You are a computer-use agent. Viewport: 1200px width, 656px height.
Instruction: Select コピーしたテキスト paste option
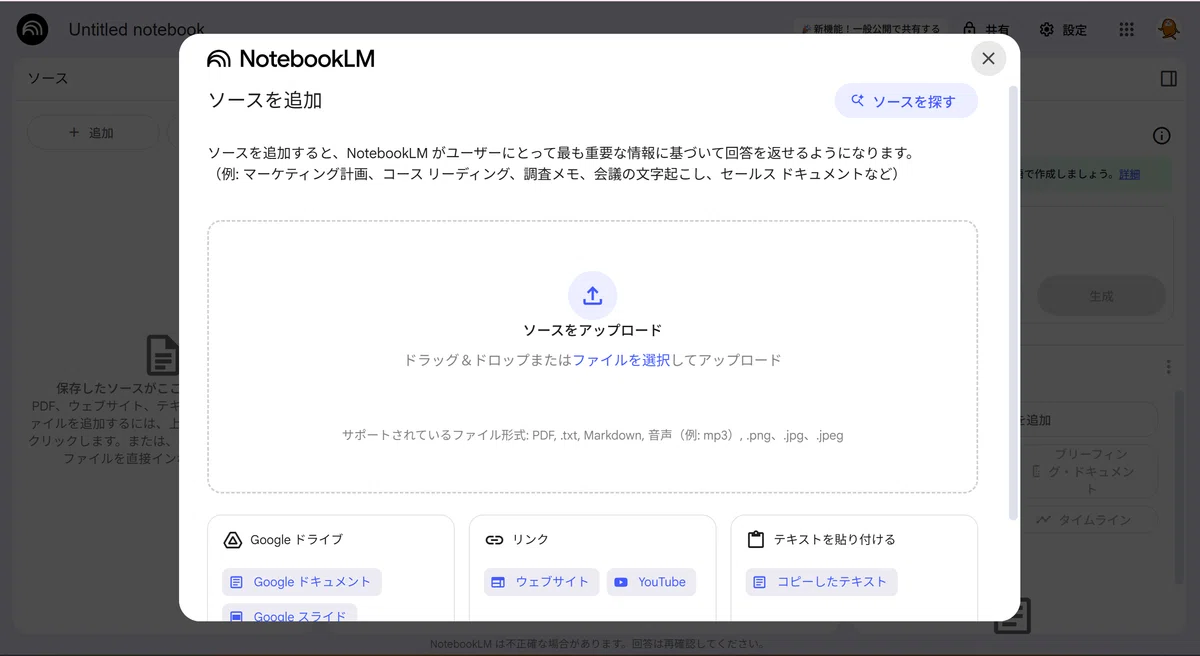[822, 582]
